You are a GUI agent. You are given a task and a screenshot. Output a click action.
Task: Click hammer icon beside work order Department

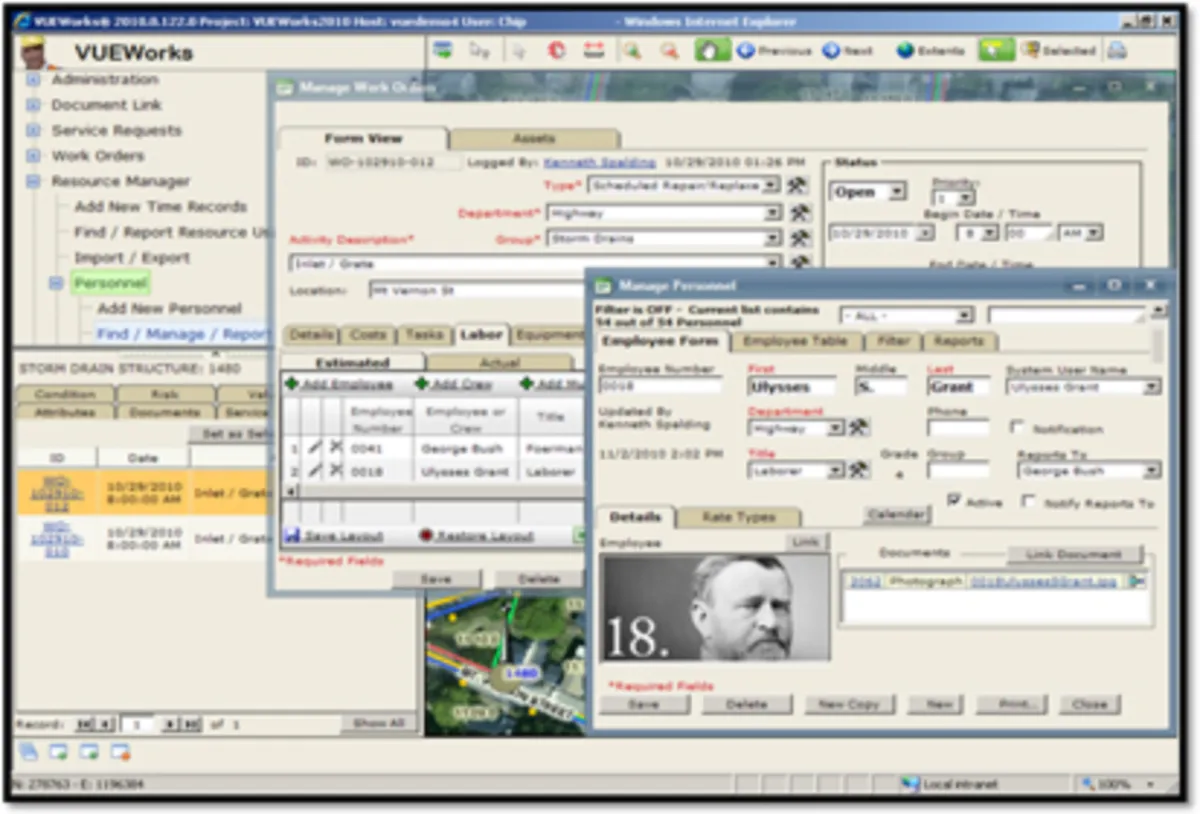pyautogui.click(x=799, y=213)
